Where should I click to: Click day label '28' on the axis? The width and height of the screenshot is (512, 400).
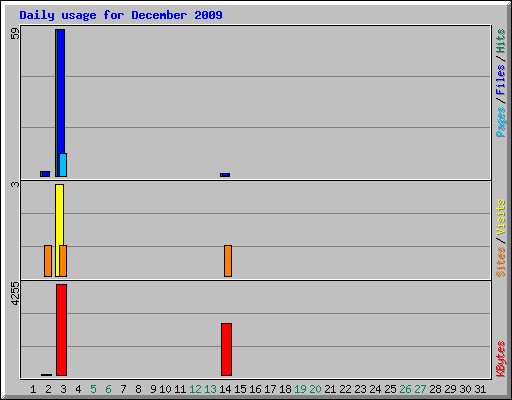coord(435,389)
